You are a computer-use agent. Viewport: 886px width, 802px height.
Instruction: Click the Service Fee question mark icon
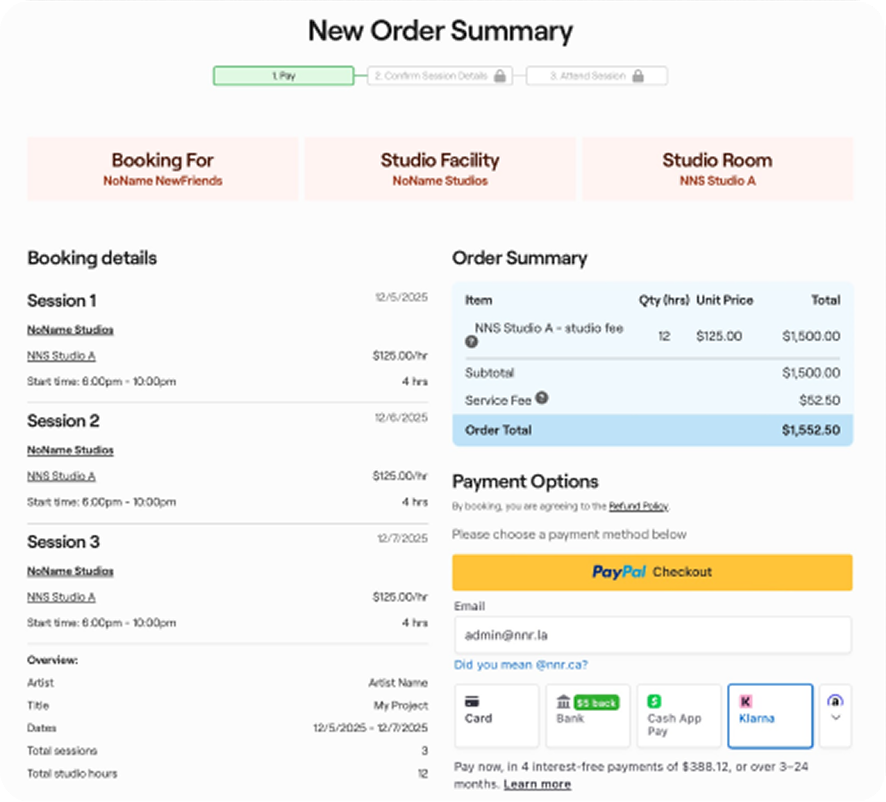(541, 398)
